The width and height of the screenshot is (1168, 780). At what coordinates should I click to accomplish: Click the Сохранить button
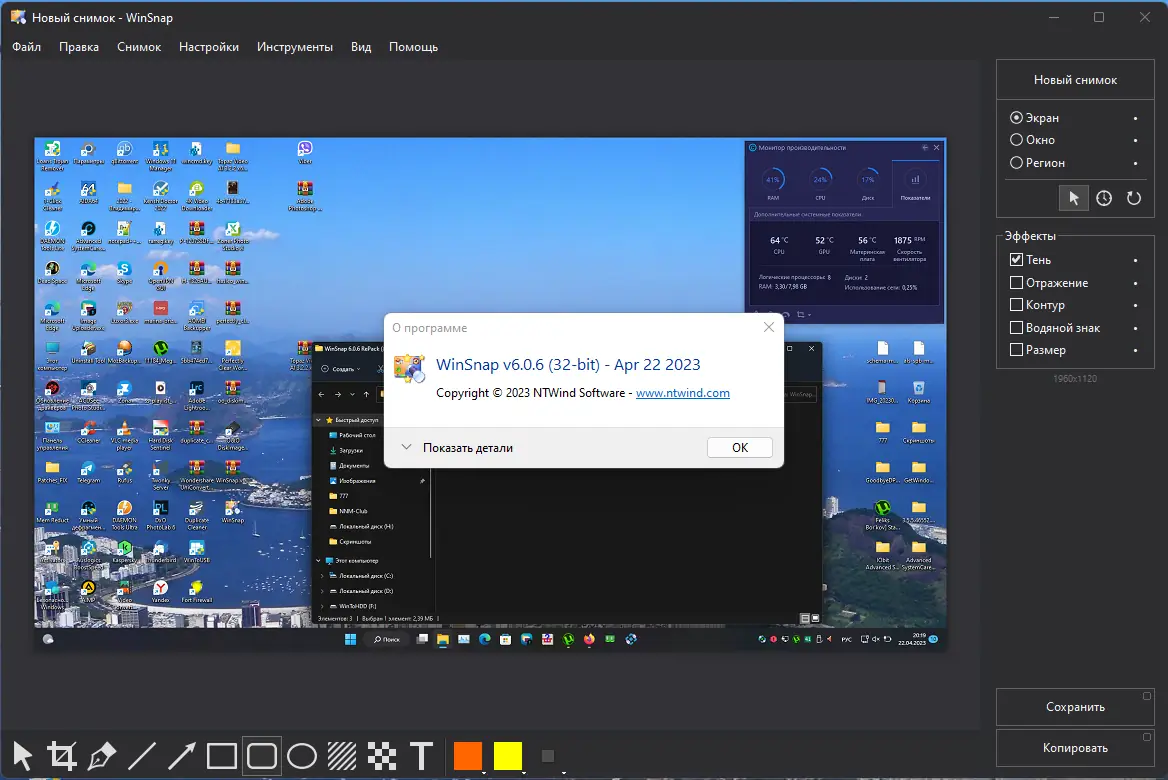point(1075,707)
